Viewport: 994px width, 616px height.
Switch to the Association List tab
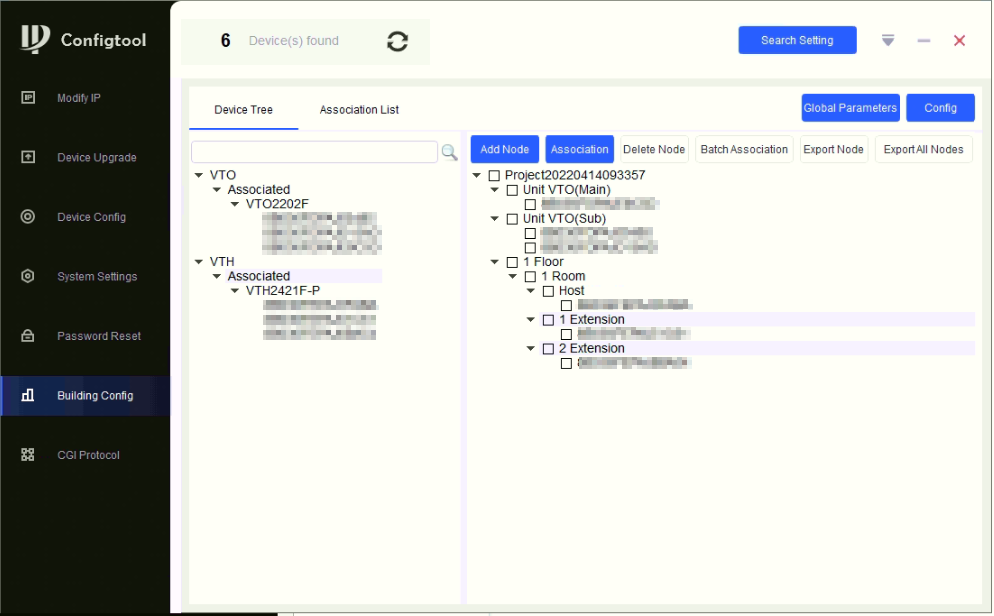(359, 110)
